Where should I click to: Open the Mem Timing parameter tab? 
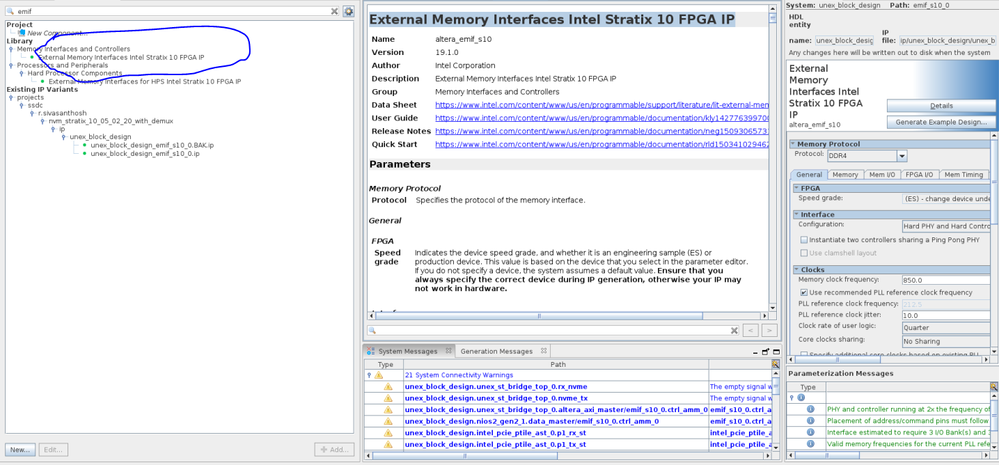click(964, 175)
